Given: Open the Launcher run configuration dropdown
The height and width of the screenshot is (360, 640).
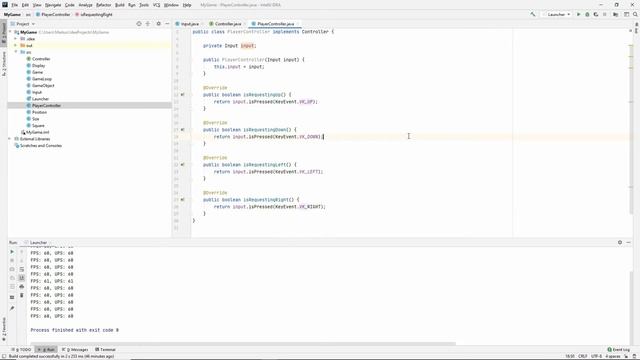Looking at the screenshot, I should click(x=559, y=14).
